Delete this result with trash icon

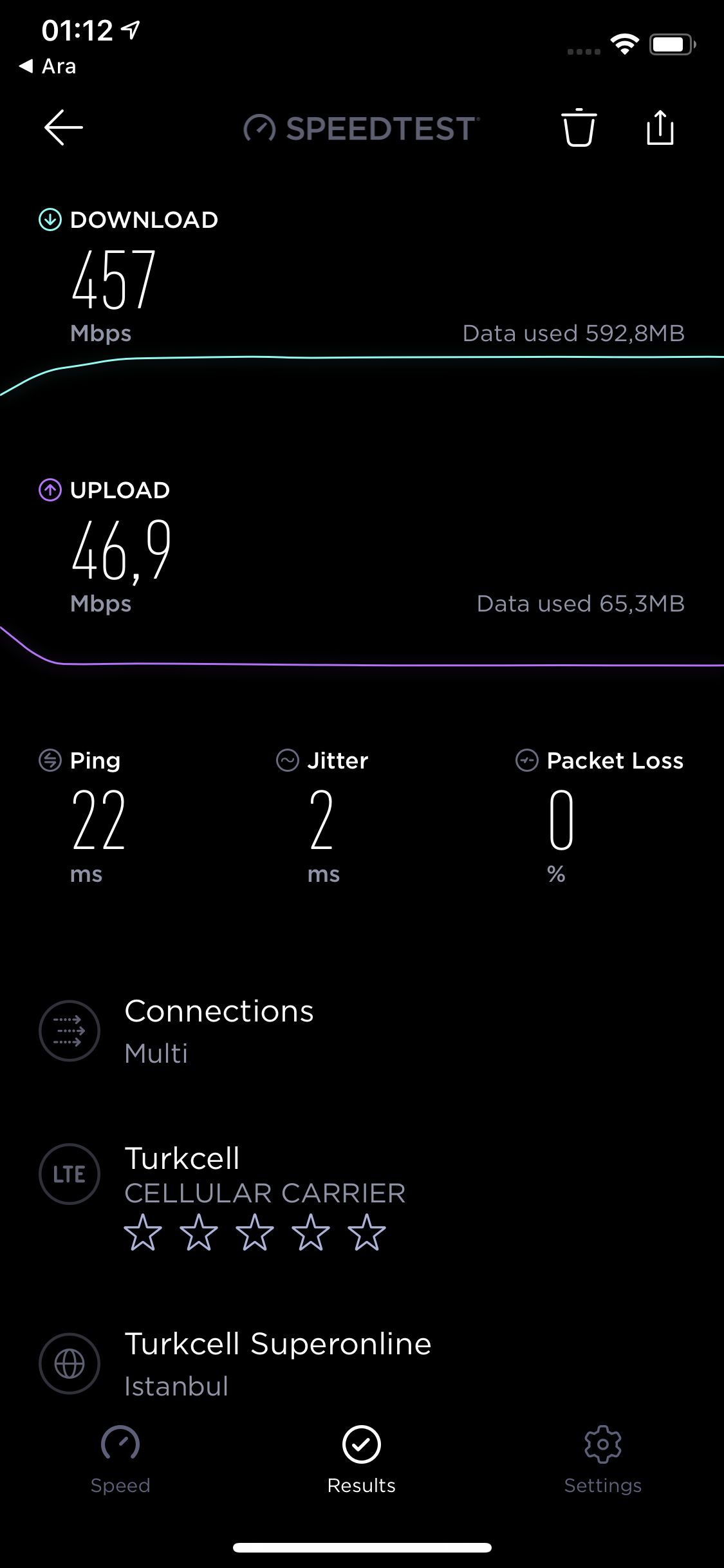579,127
